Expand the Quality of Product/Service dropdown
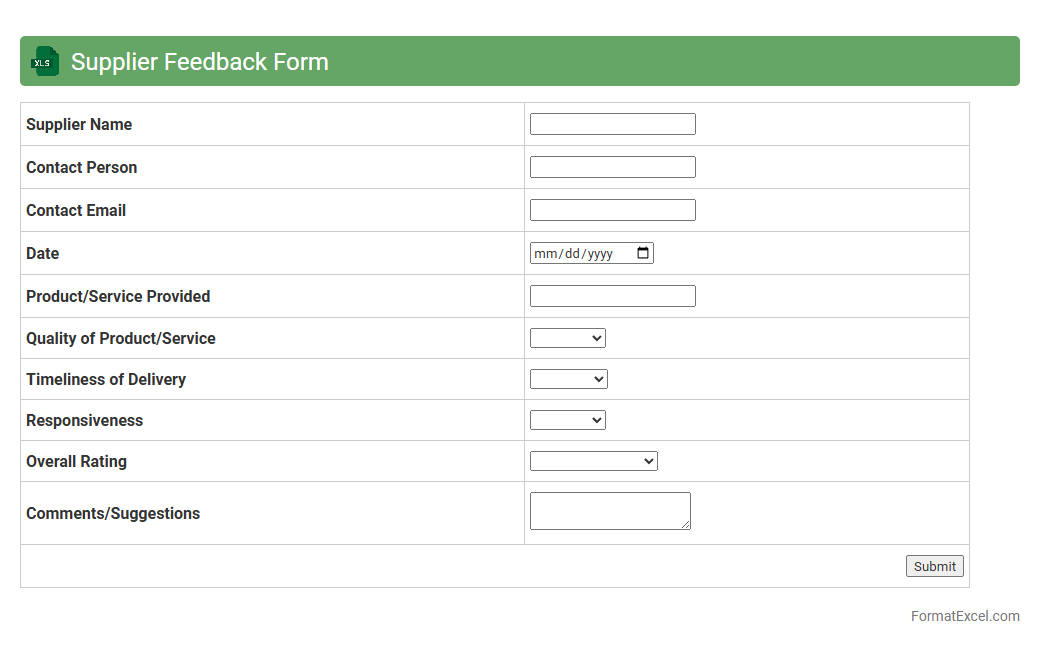Image resolution: width=1040 pixels, height=645 pixels. point(567,338)
